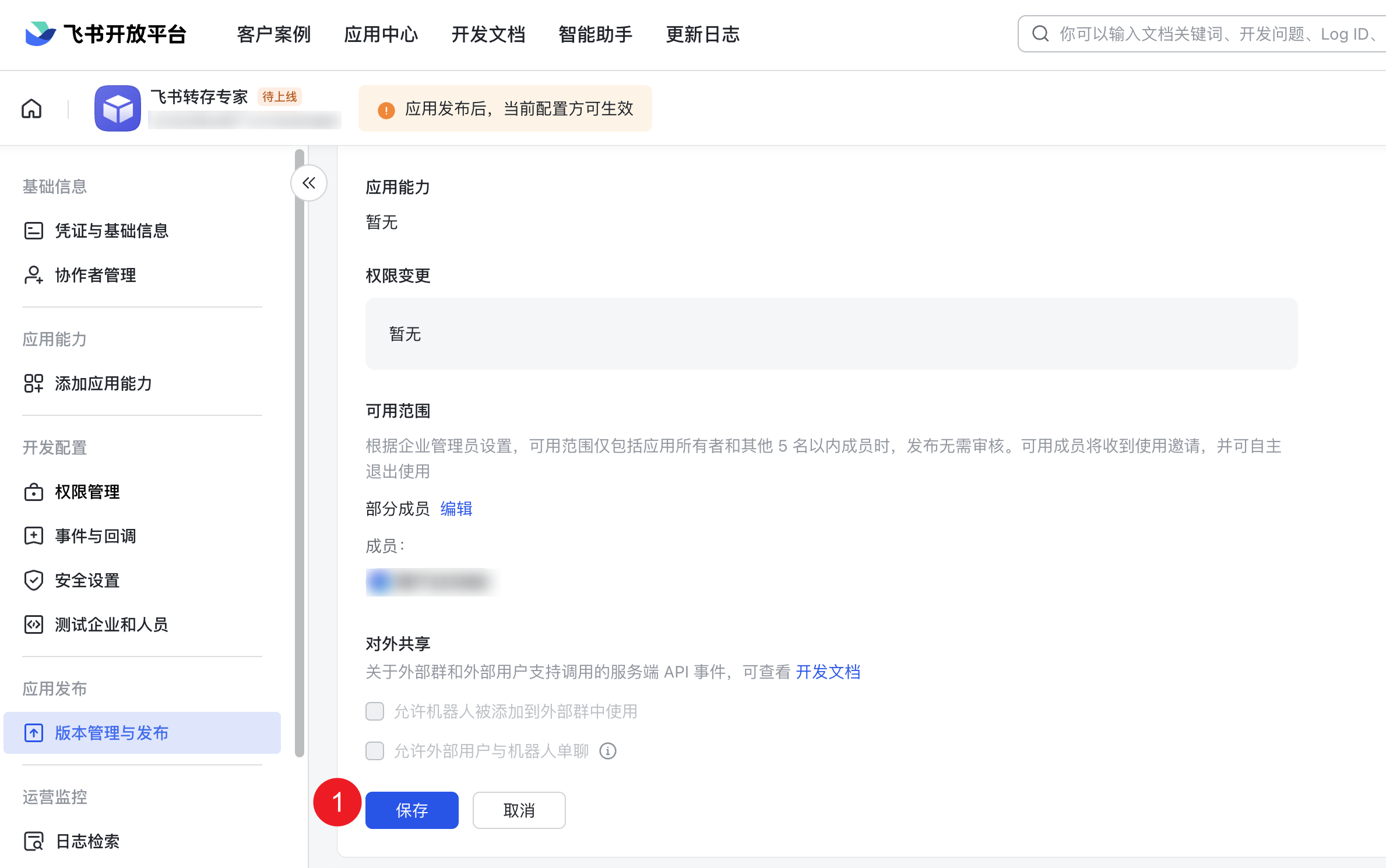Click the 开发配置 sidebar group label
Viewport: 1386px width, 868px height.
pyautogui.click(x=55, y=447)
